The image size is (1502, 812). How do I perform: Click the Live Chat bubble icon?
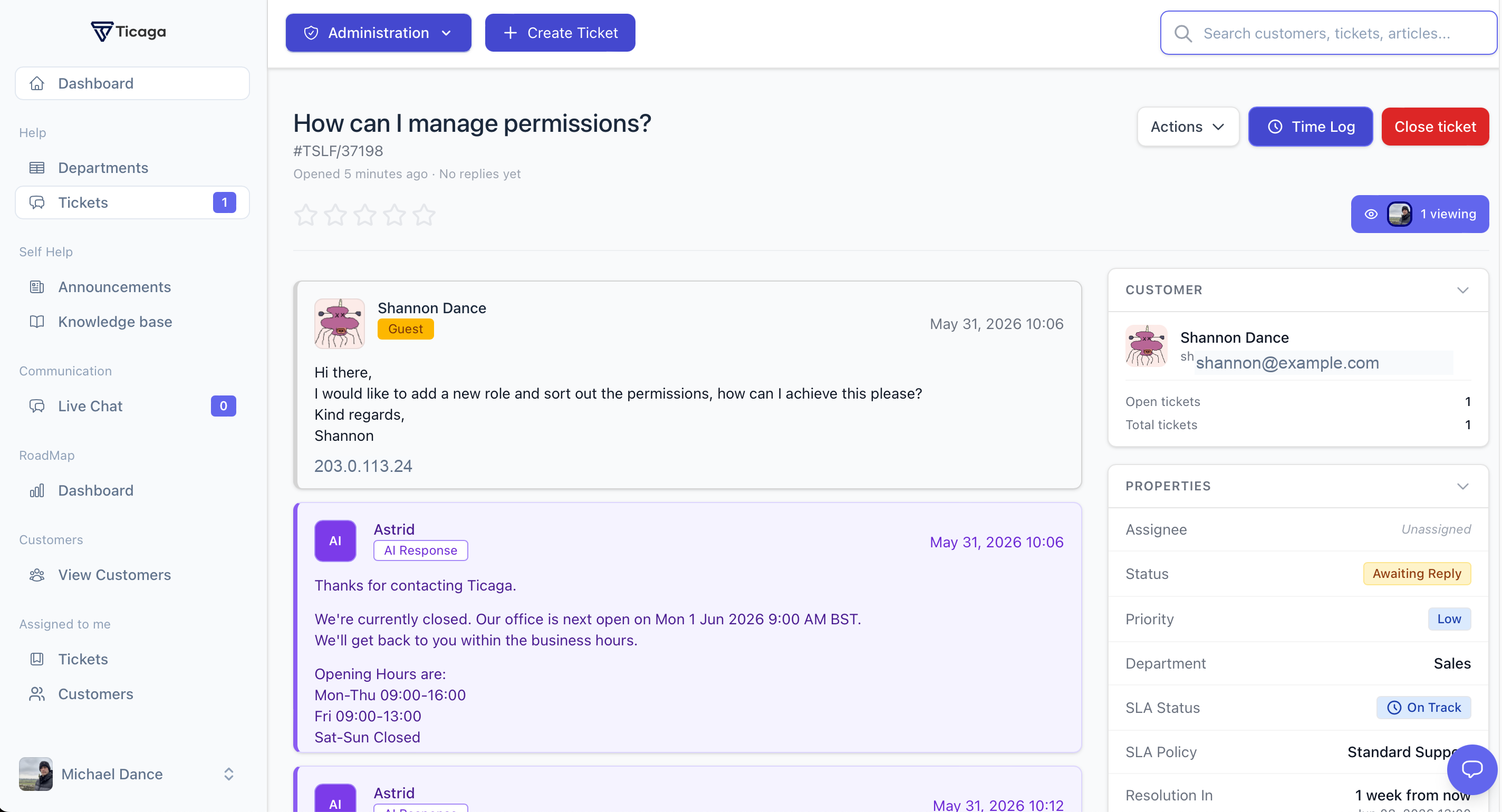(37, 407)
